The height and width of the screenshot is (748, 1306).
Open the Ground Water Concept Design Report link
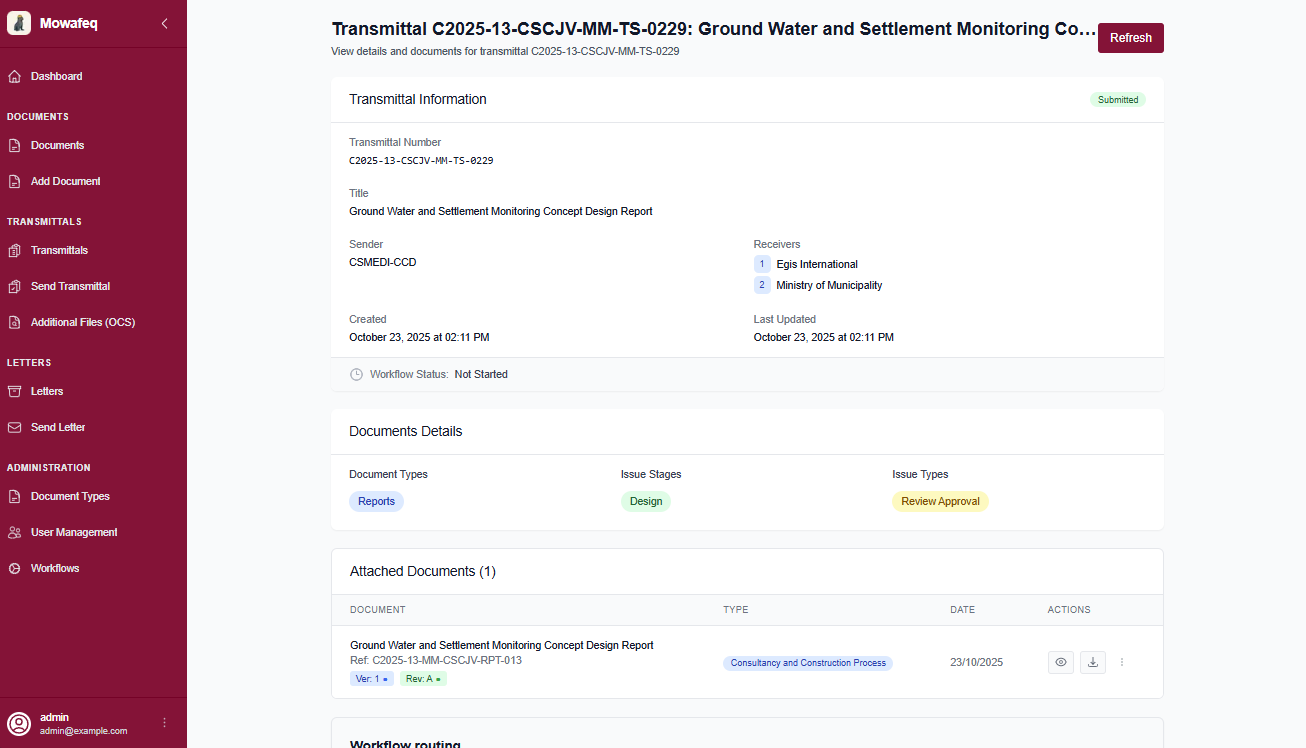501,645
